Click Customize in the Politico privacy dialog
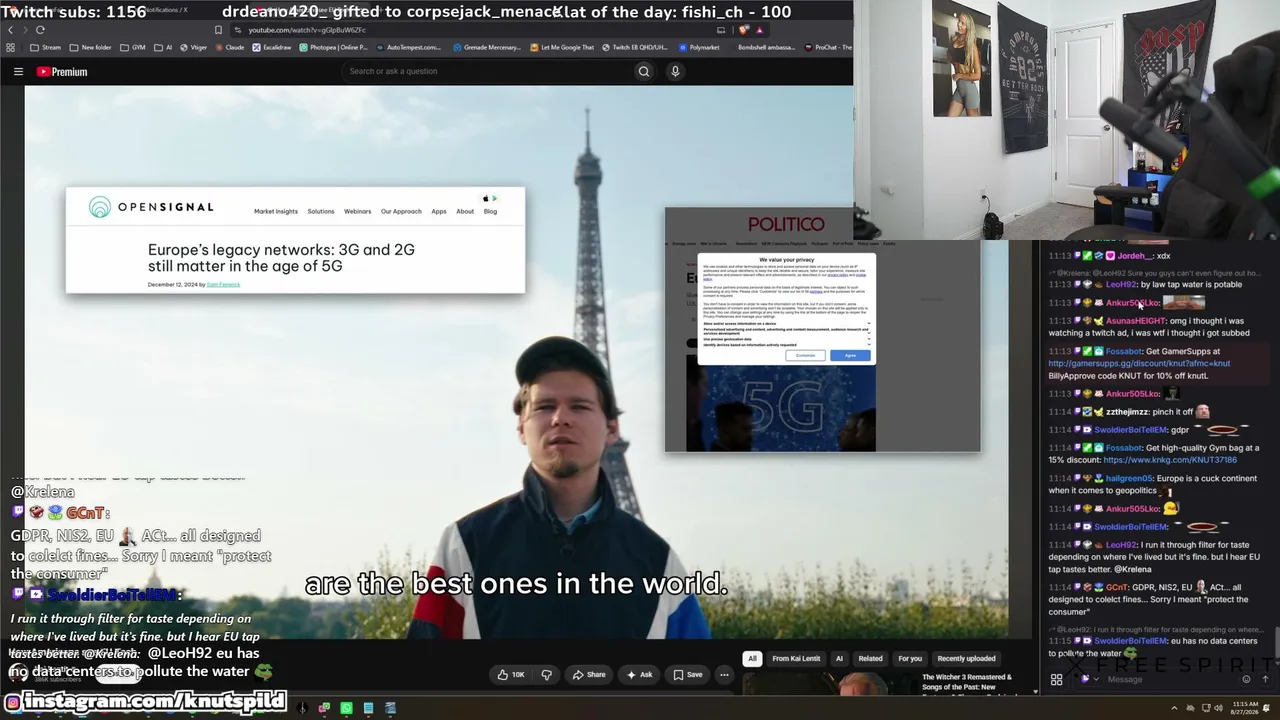 click(x=805, y=356)
